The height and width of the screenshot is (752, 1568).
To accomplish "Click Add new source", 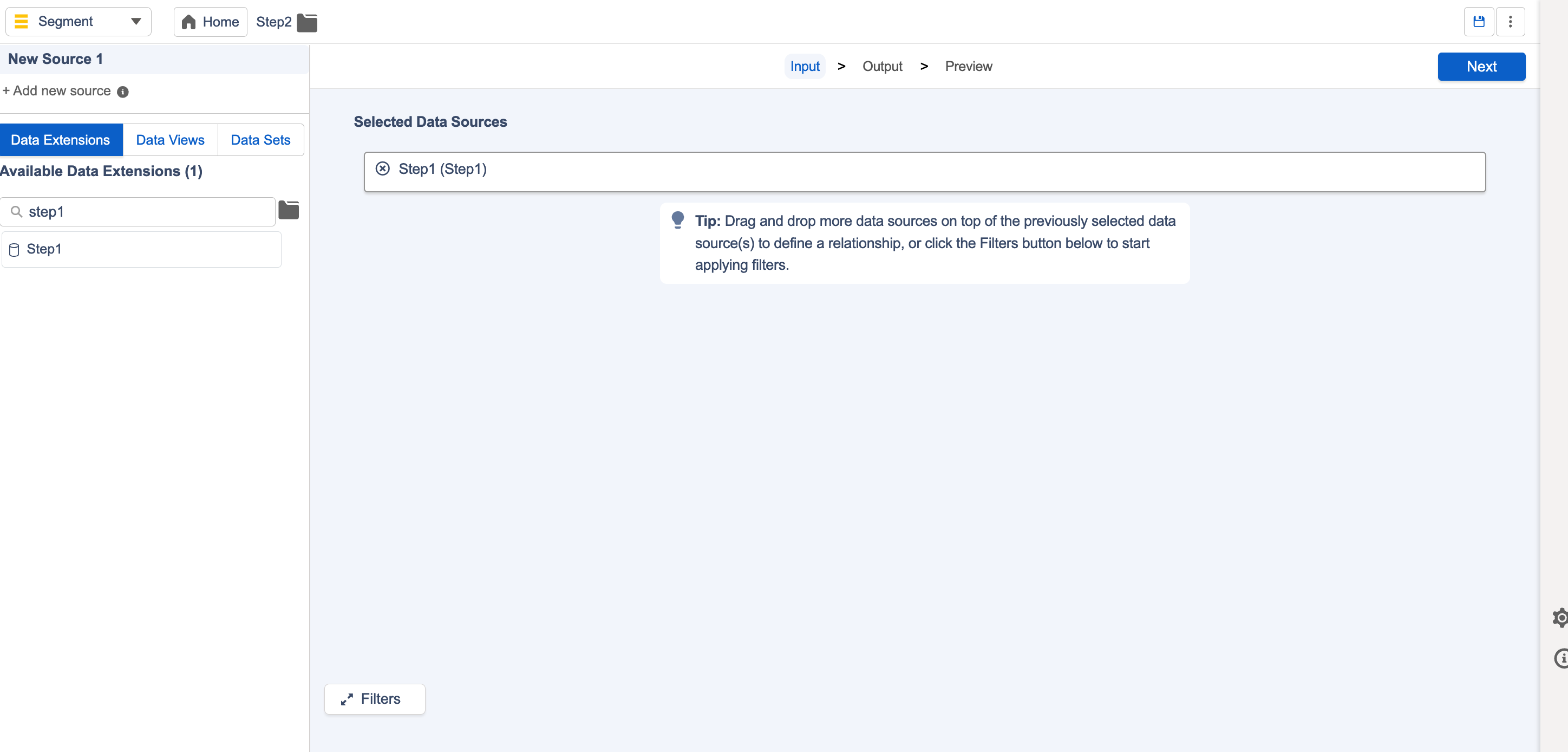I will click(x=57, y=90).
